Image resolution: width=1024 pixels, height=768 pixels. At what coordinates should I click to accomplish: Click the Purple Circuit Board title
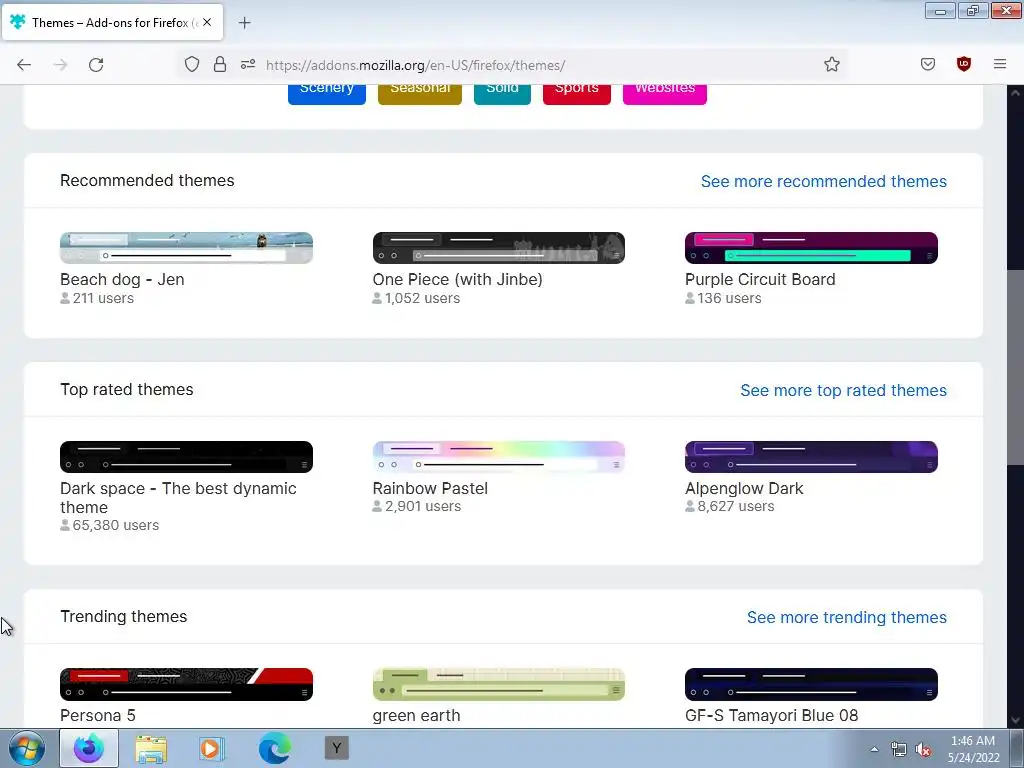click(x=760, y=280)
